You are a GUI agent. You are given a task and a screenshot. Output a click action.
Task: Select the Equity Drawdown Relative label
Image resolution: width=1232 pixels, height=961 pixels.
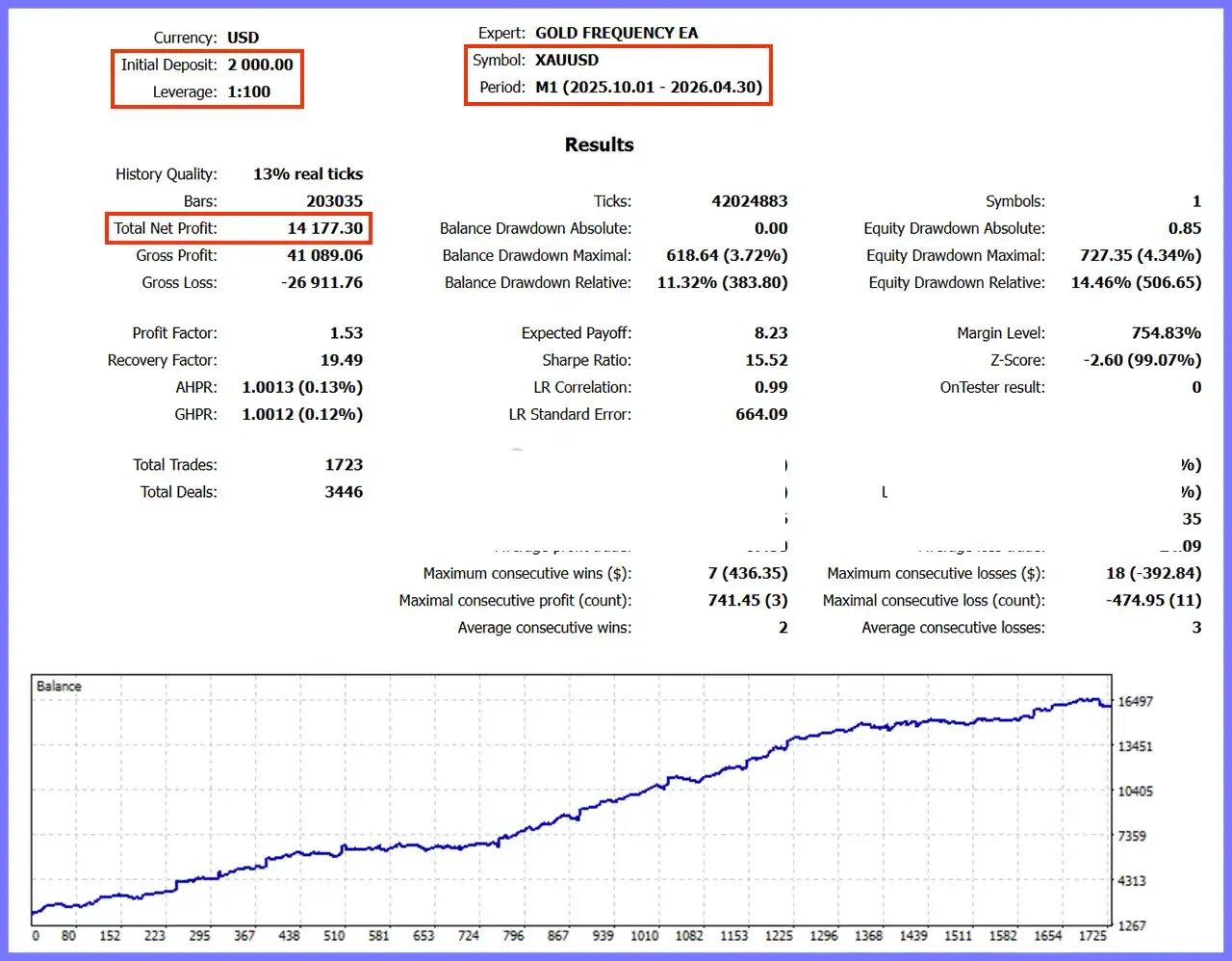pyautogui.click(x=957, y=282)
